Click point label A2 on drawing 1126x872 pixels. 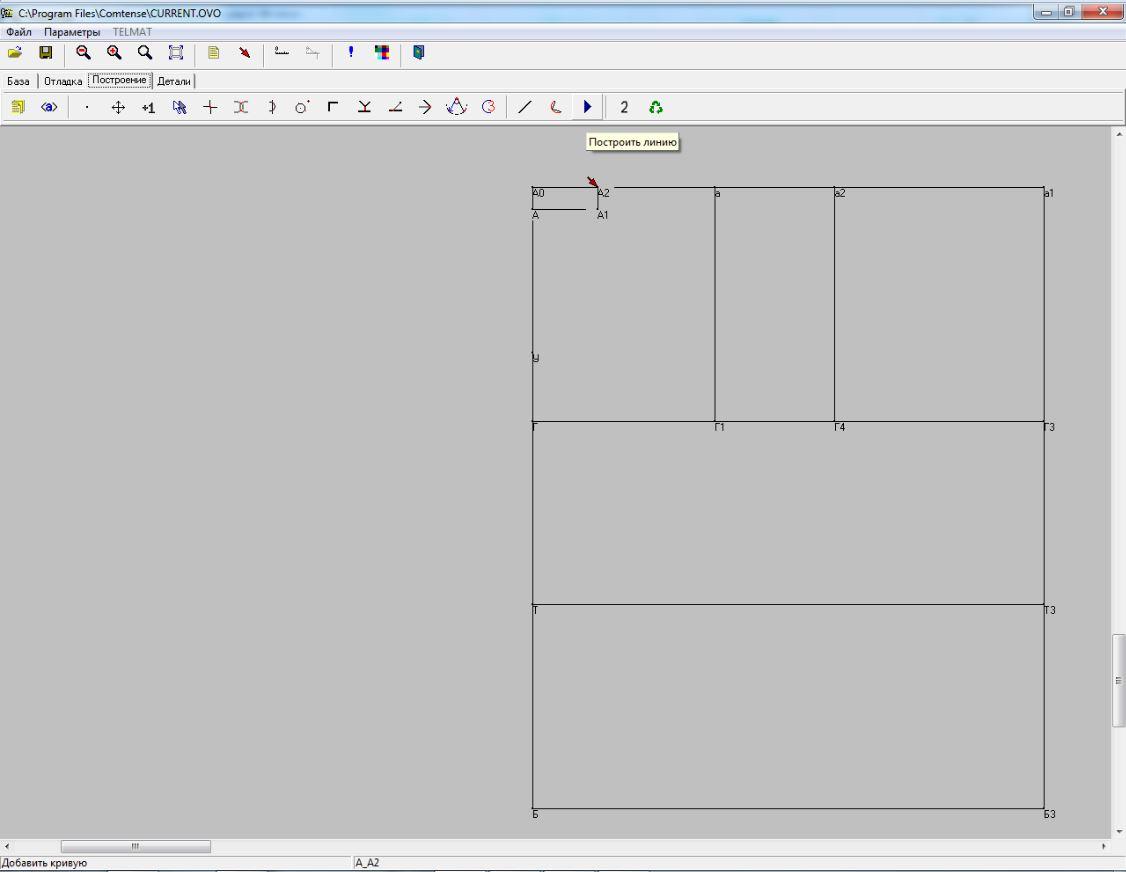click(603, 193)
